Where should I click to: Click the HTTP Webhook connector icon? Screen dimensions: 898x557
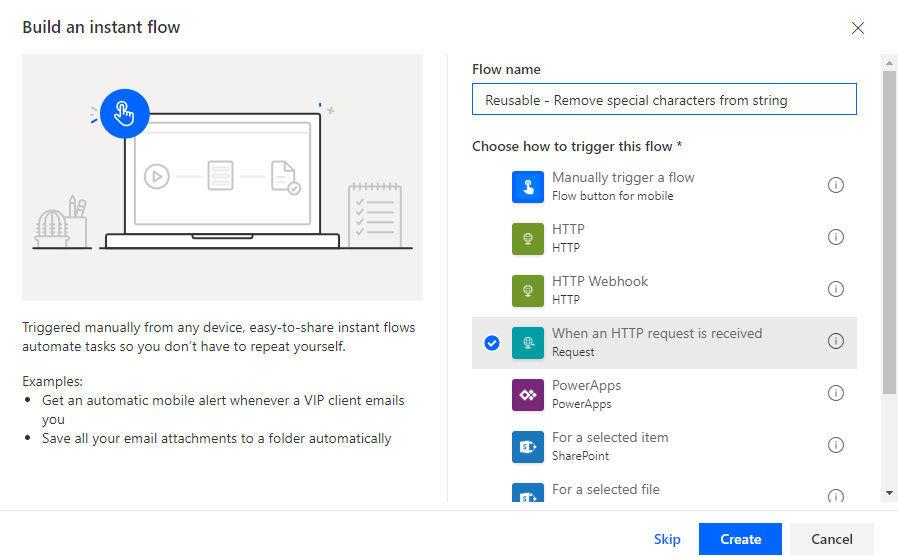click(x=527, y=290)
